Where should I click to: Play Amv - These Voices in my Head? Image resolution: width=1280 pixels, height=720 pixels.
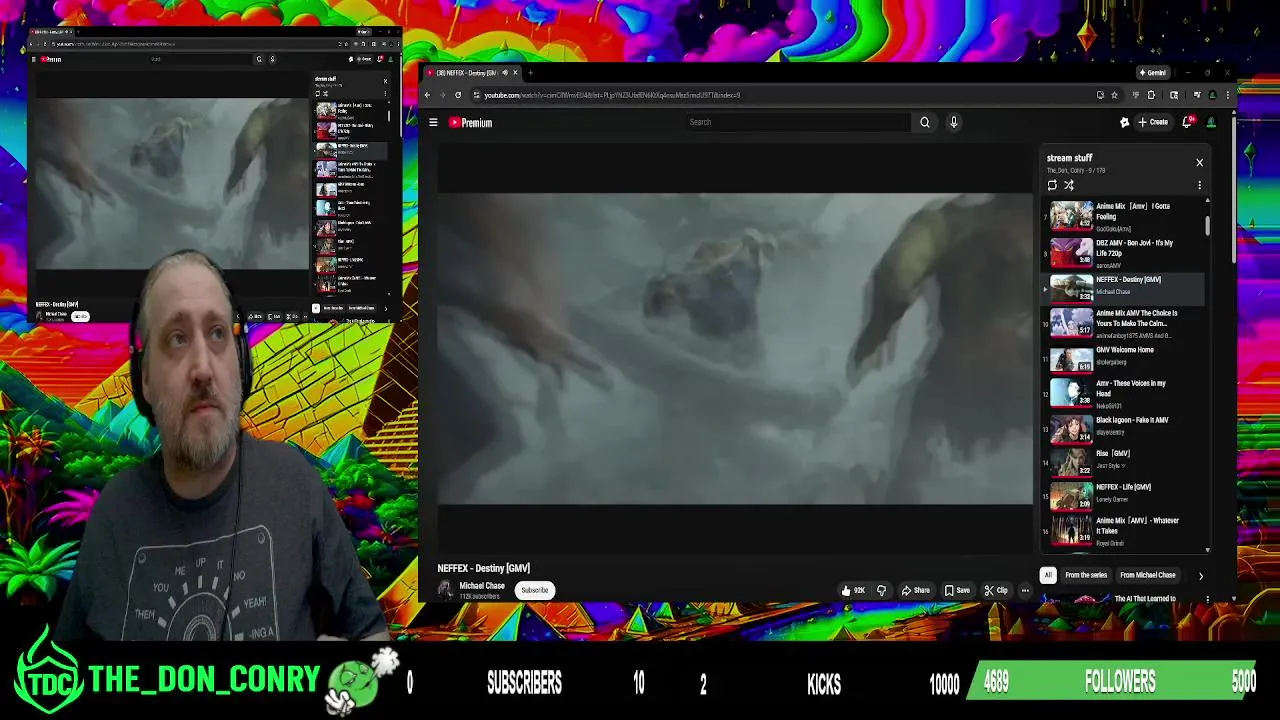coord(1122,393)
